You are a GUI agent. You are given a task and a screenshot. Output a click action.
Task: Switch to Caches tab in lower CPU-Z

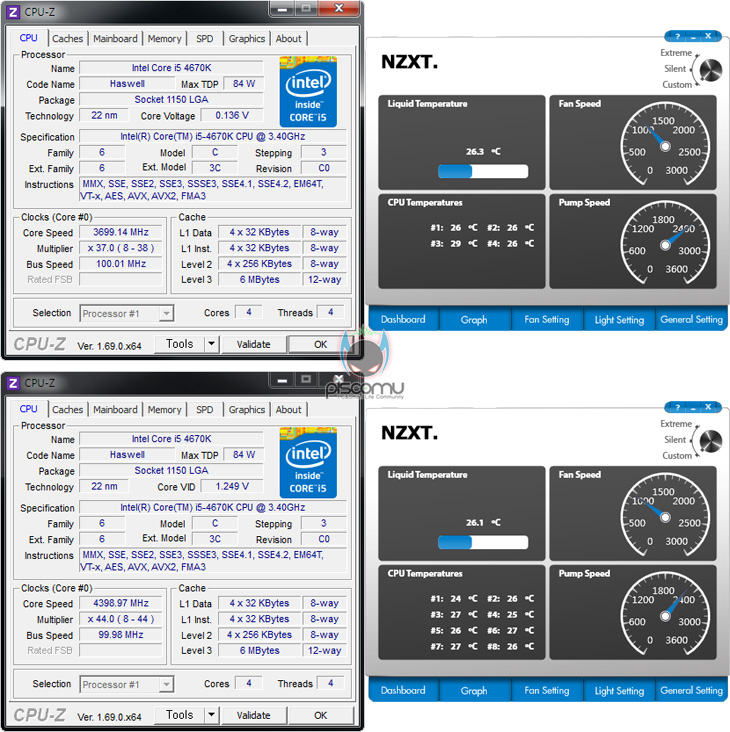pos(68,409)
